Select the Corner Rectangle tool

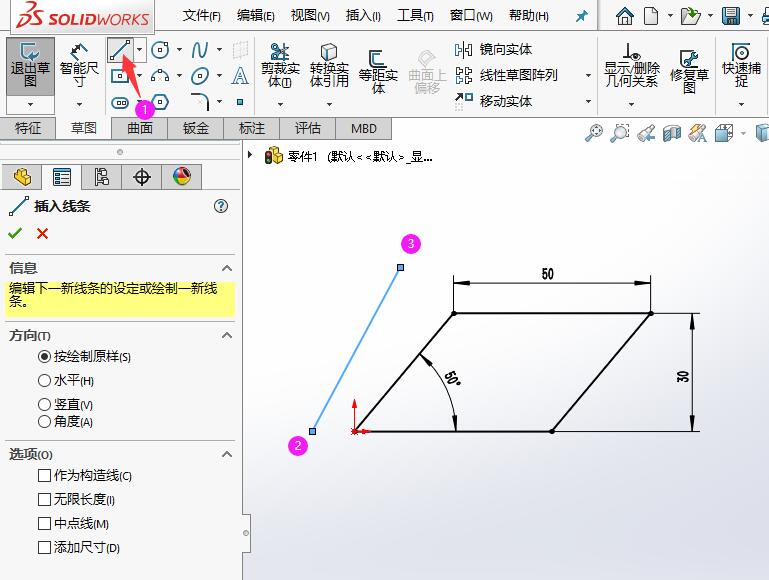(x=120, y=76)
